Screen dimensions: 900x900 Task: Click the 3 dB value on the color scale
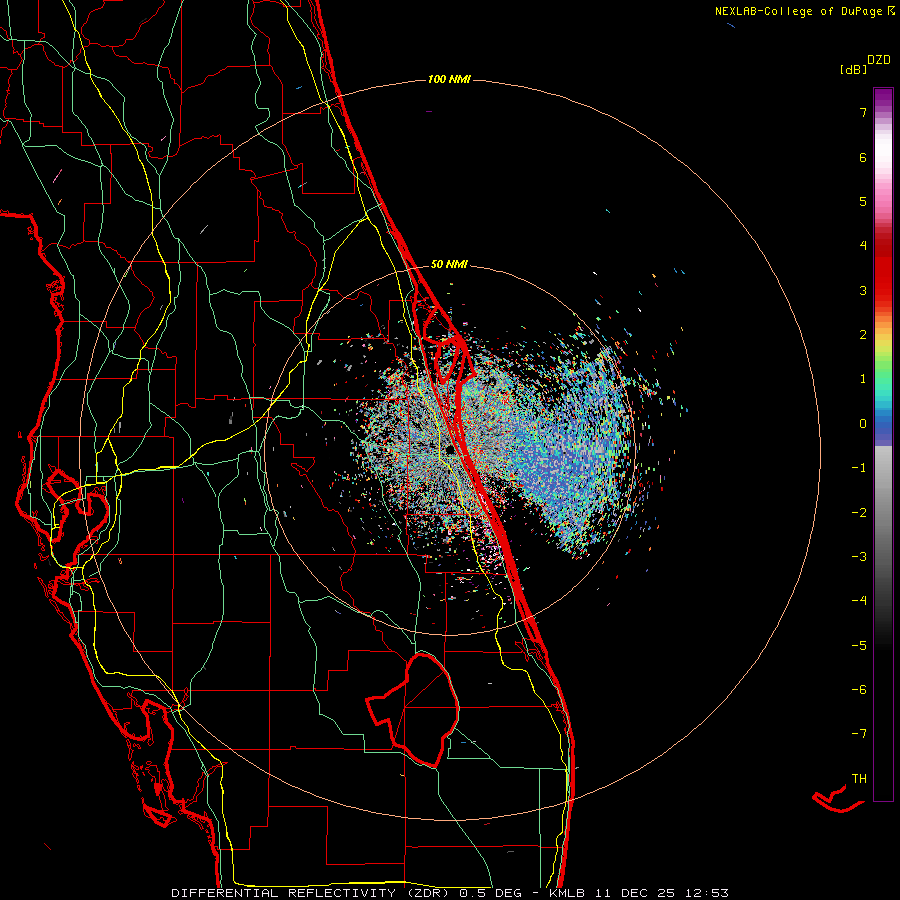(863, 290)
